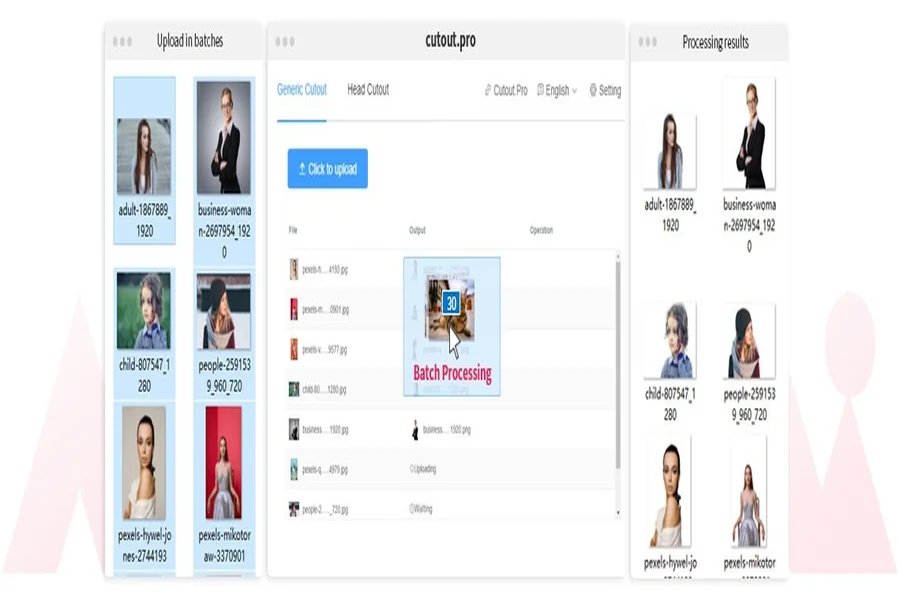
Task: Click the link icon next to Cutout.Pro
Action: tap(488, 90)
